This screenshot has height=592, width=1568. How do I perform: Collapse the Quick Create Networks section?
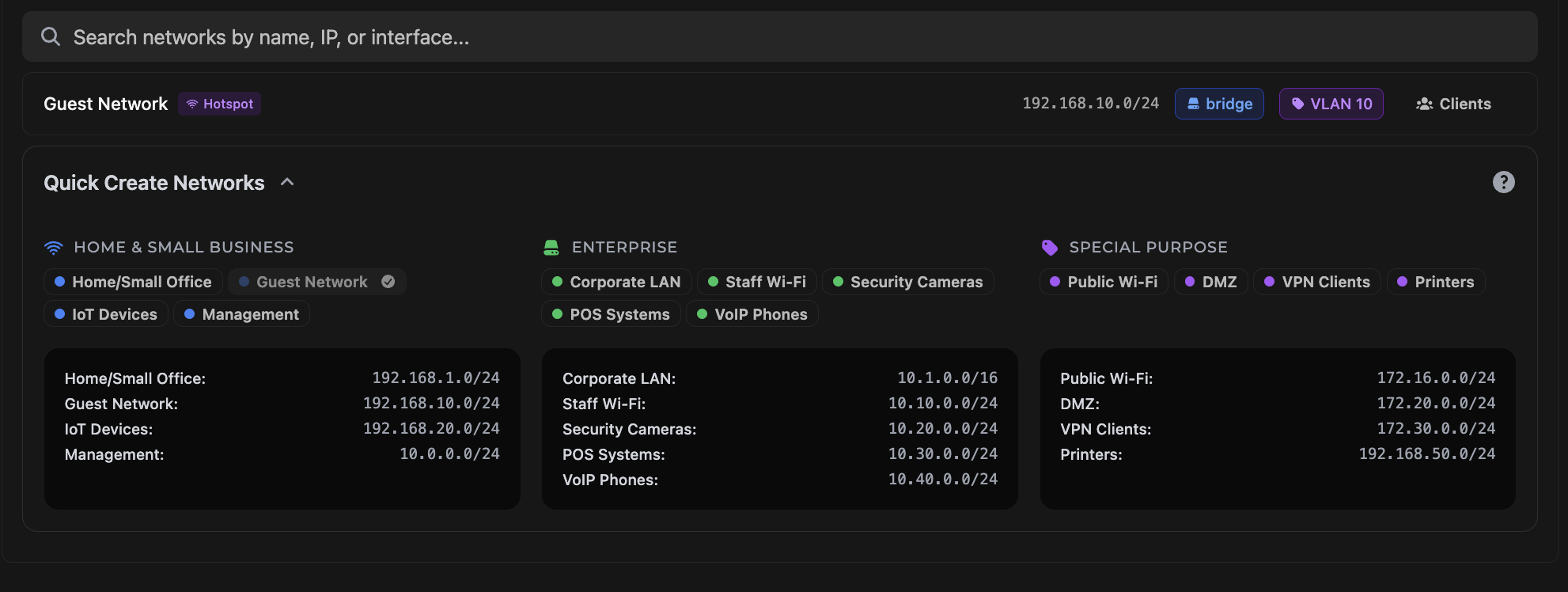(x=287, y=182)
